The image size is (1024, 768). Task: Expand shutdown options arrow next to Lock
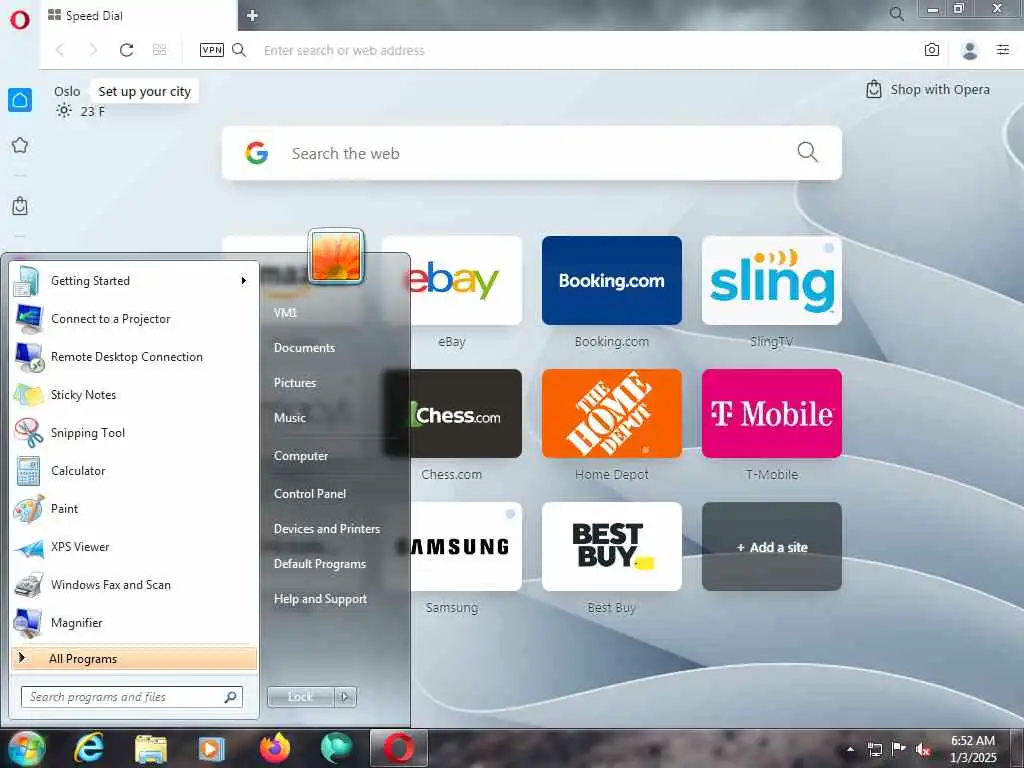point(345,697)
